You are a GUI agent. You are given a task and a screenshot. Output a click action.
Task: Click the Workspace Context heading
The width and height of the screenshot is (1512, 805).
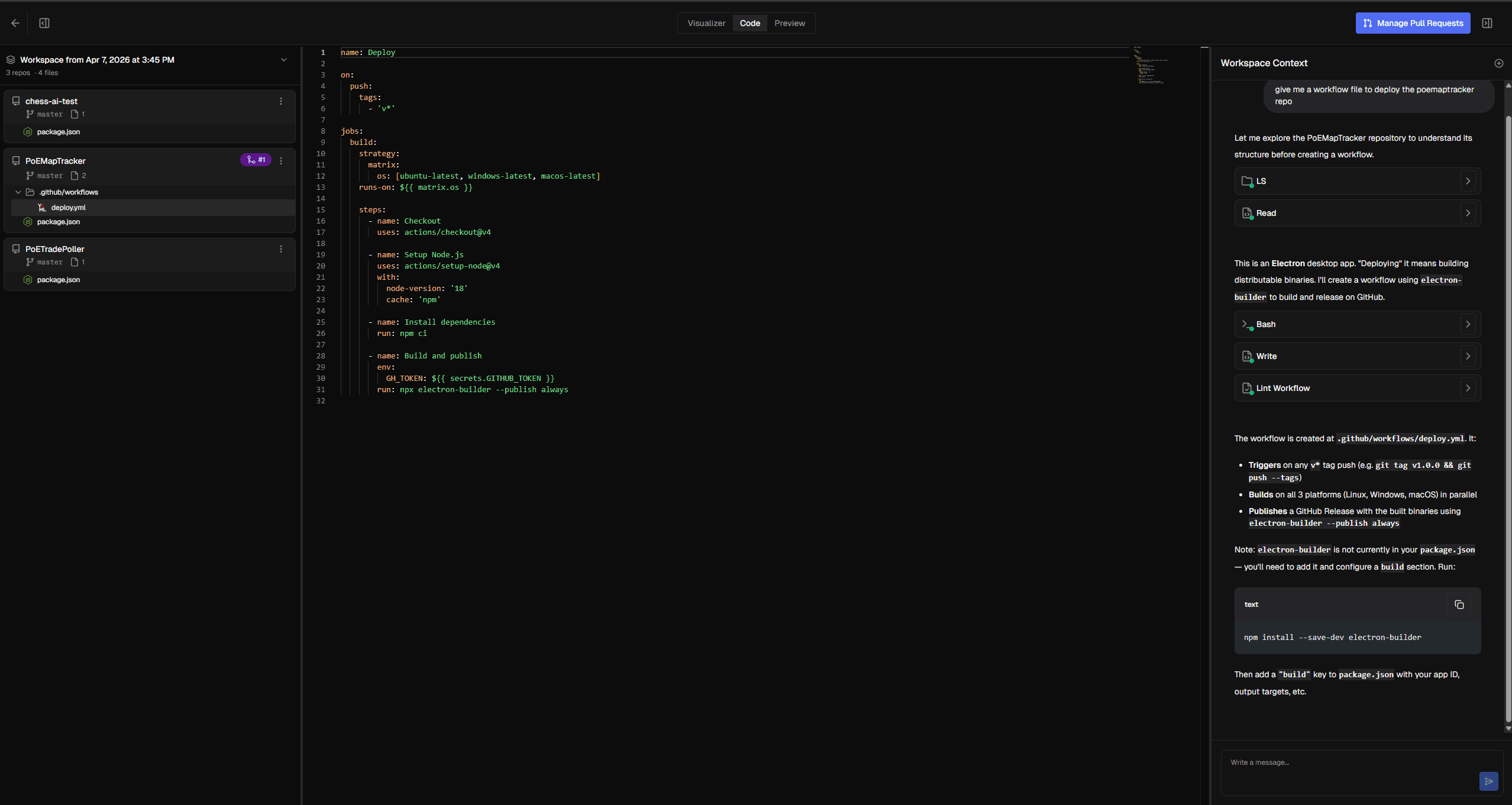(1264, 63)
